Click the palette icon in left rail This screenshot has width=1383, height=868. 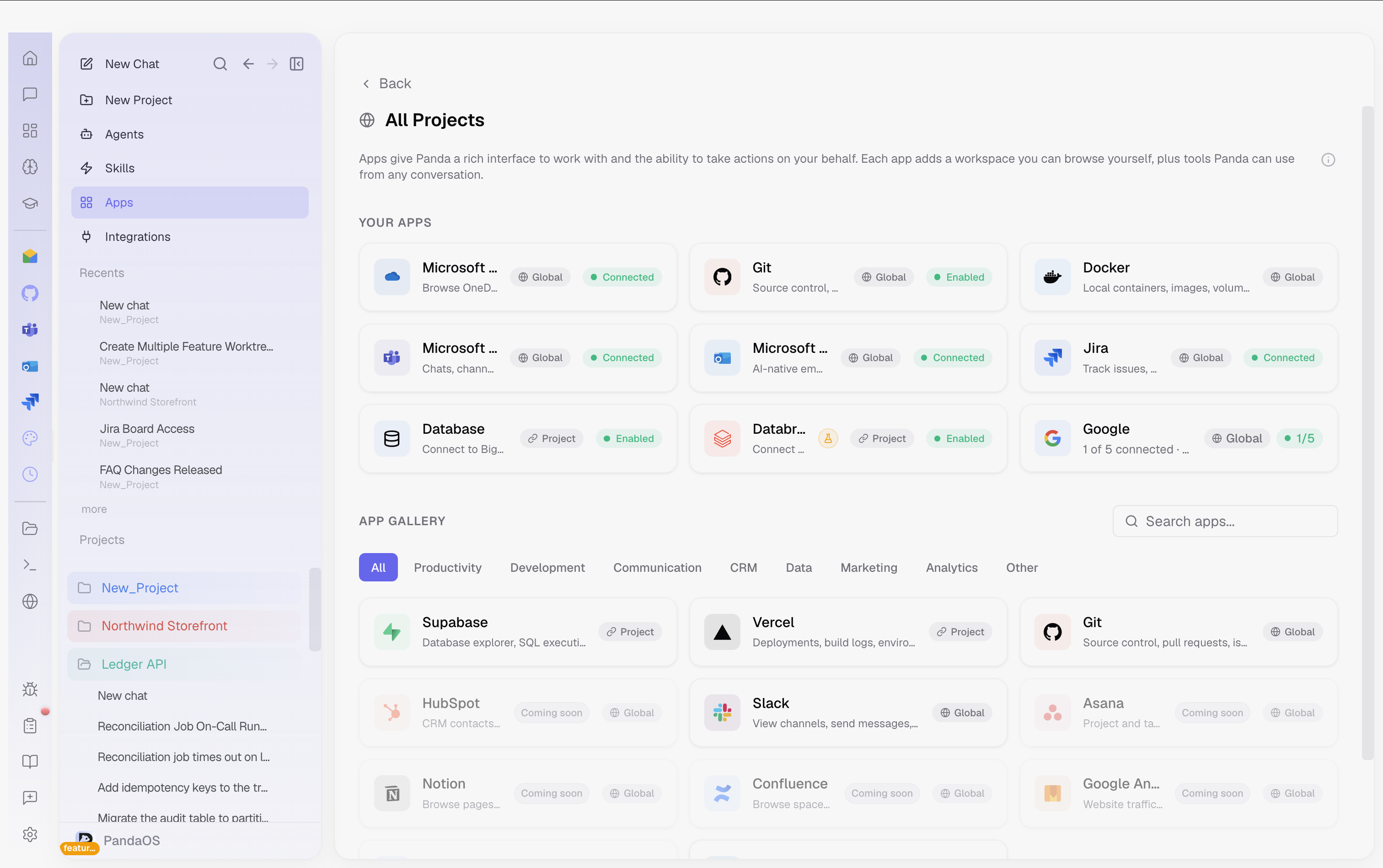click(30, 439)
